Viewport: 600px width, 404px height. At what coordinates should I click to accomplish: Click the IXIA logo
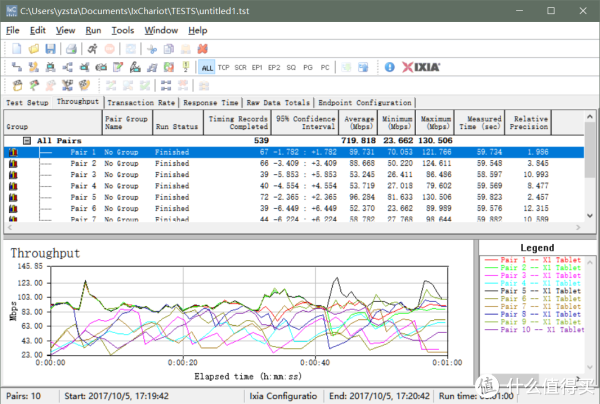click(x=421, y=67)
